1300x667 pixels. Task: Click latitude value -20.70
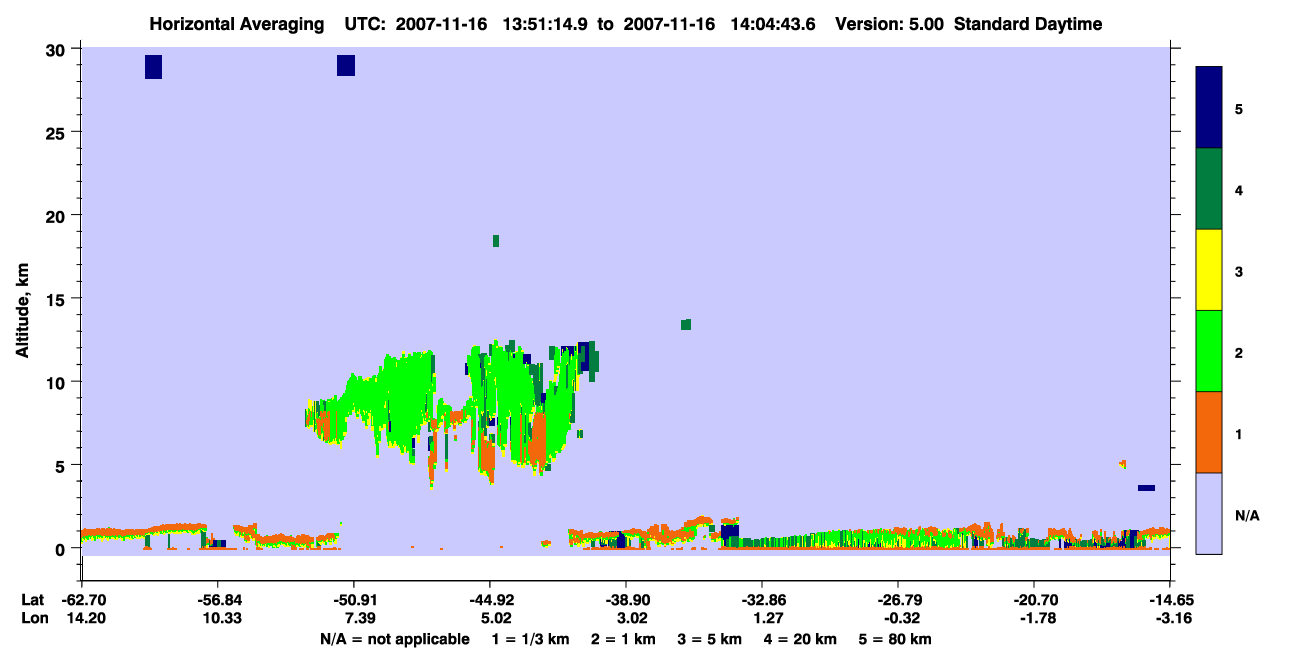[1034, 600]
